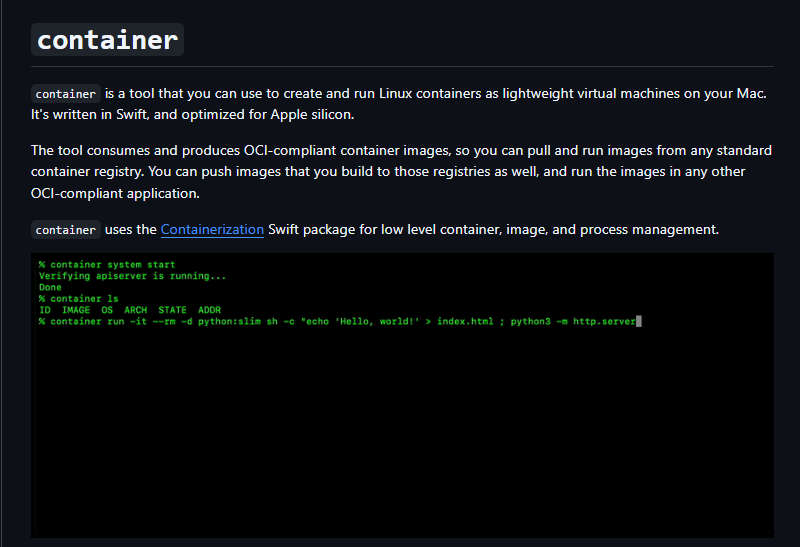Open the Containerization Swift package link
800x547 pixels.
(212, 230)
